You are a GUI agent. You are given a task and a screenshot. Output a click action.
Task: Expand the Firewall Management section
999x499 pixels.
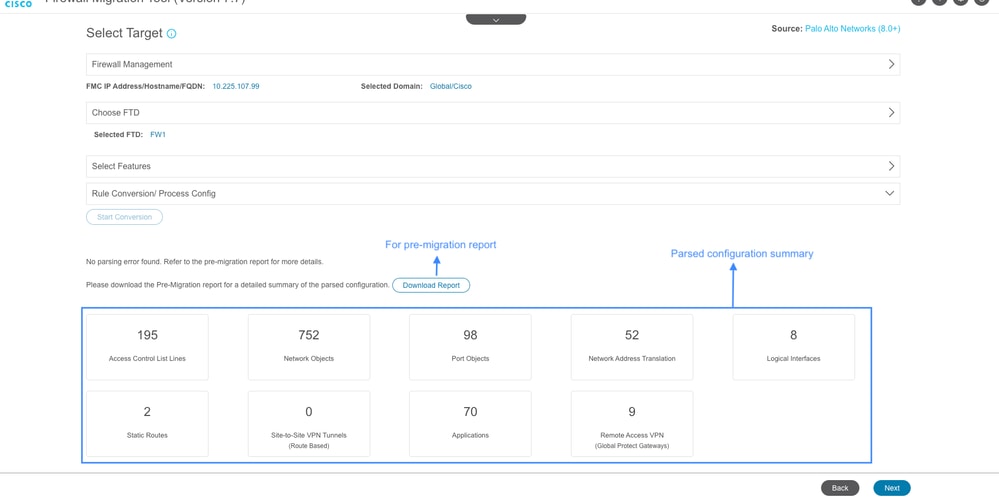click(492, 64)
